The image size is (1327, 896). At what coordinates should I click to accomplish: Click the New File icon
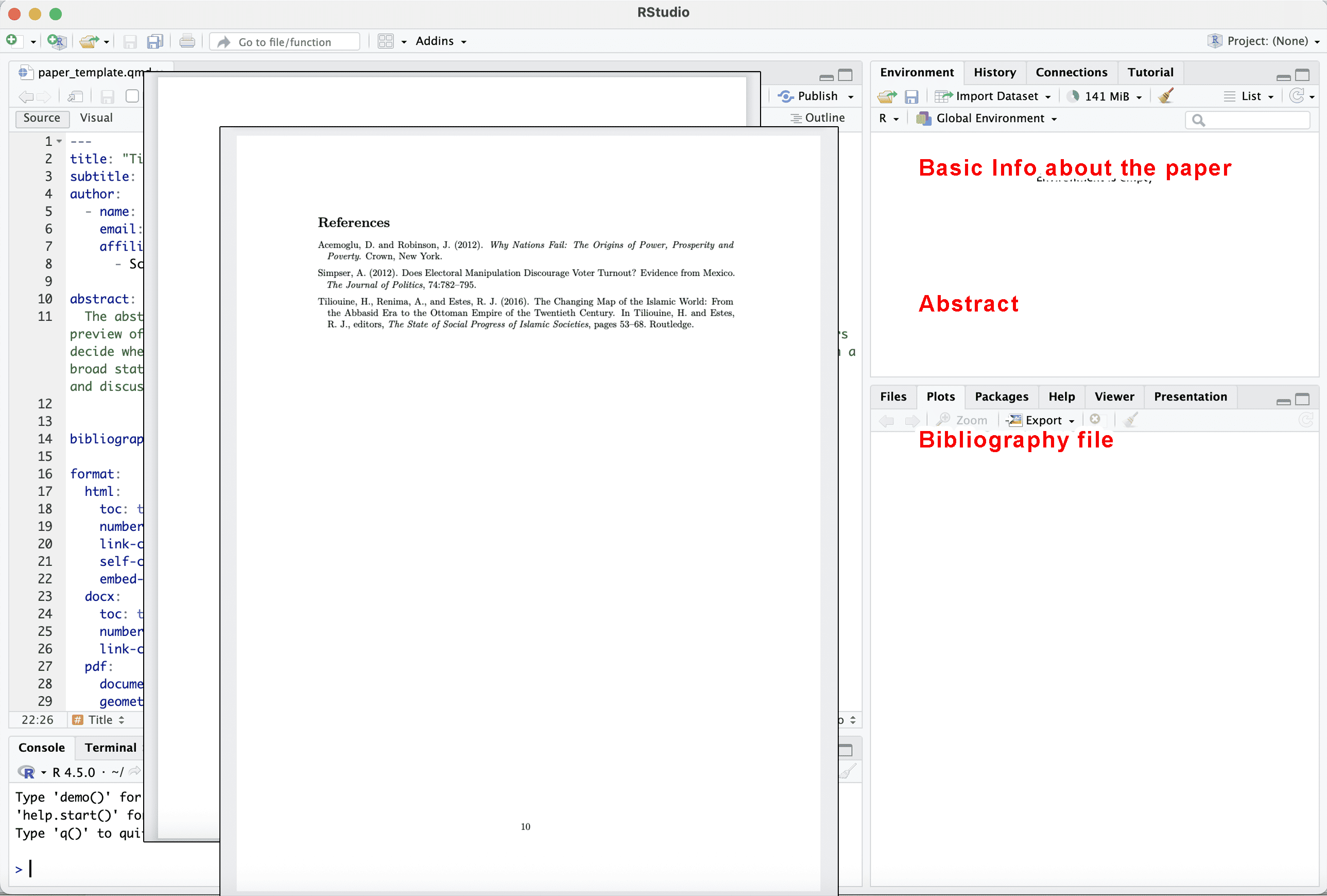pos(12,41)
